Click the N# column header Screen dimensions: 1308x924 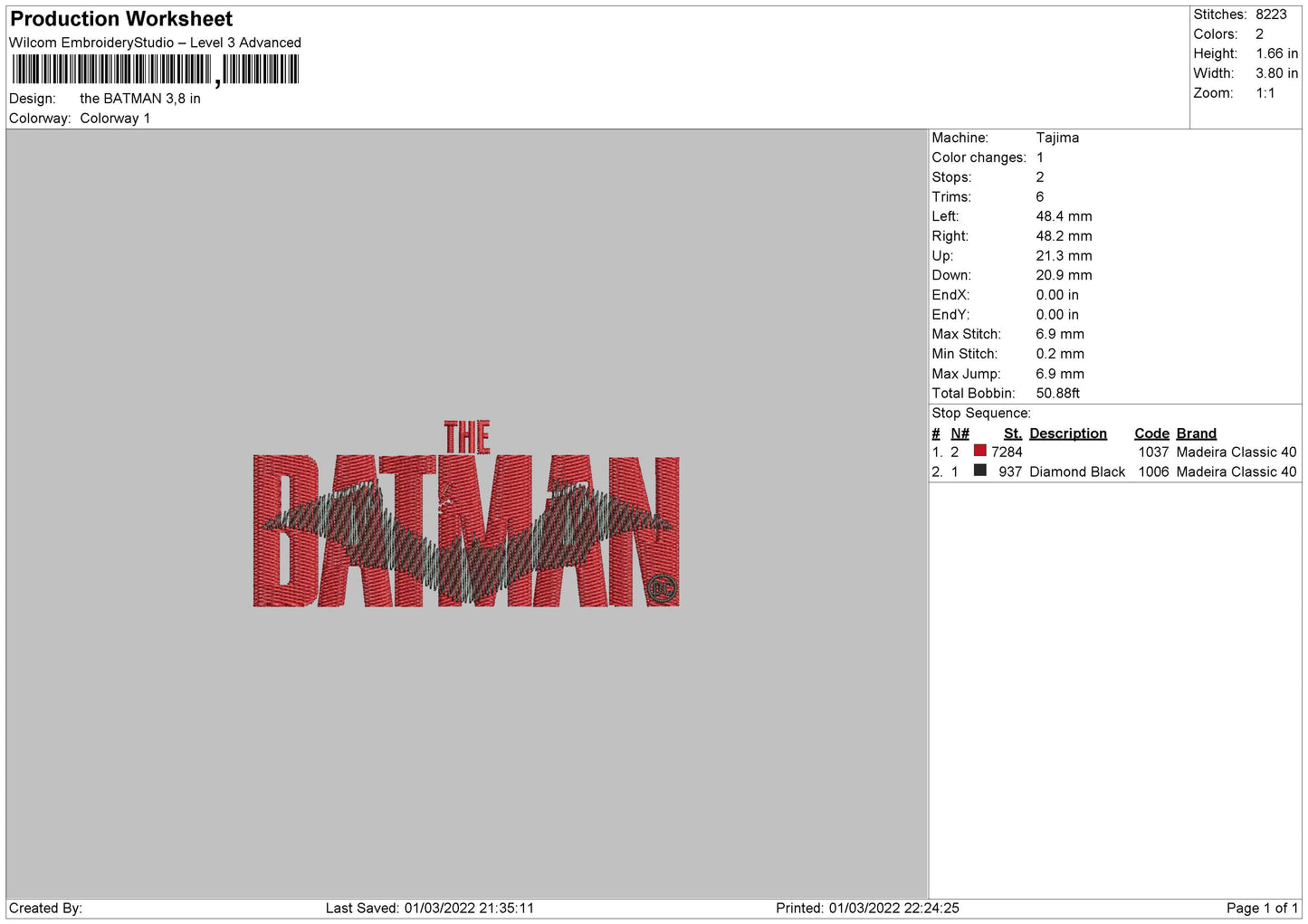point(960,433)
